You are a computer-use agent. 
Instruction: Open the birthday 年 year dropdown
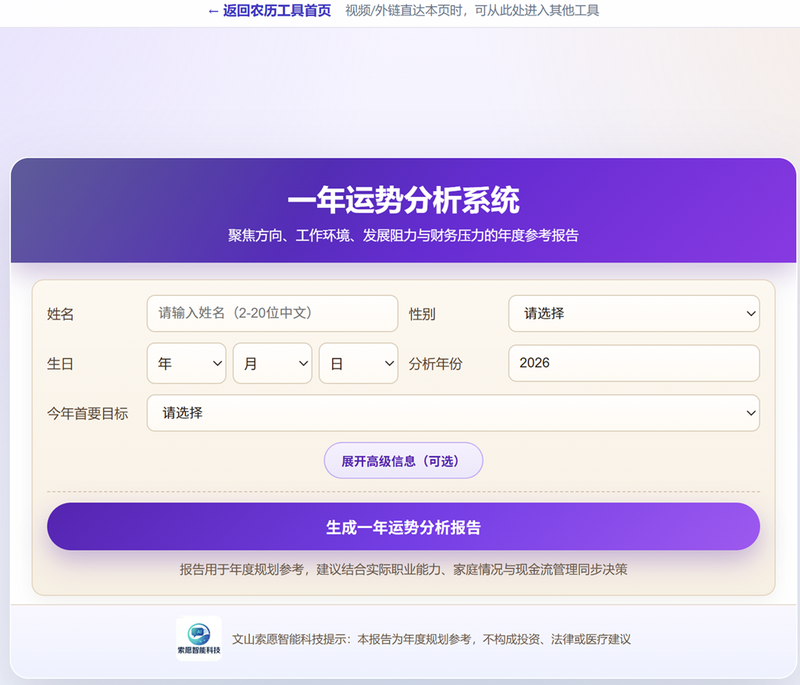[186, 363]
